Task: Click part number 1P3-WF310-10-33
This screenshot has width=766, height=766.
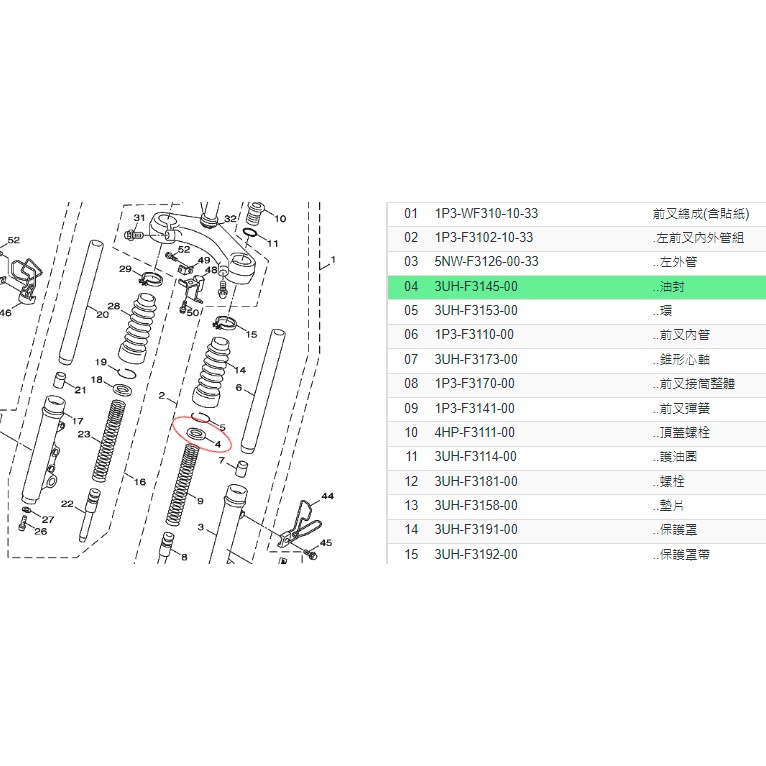Action: pos(486,214)
